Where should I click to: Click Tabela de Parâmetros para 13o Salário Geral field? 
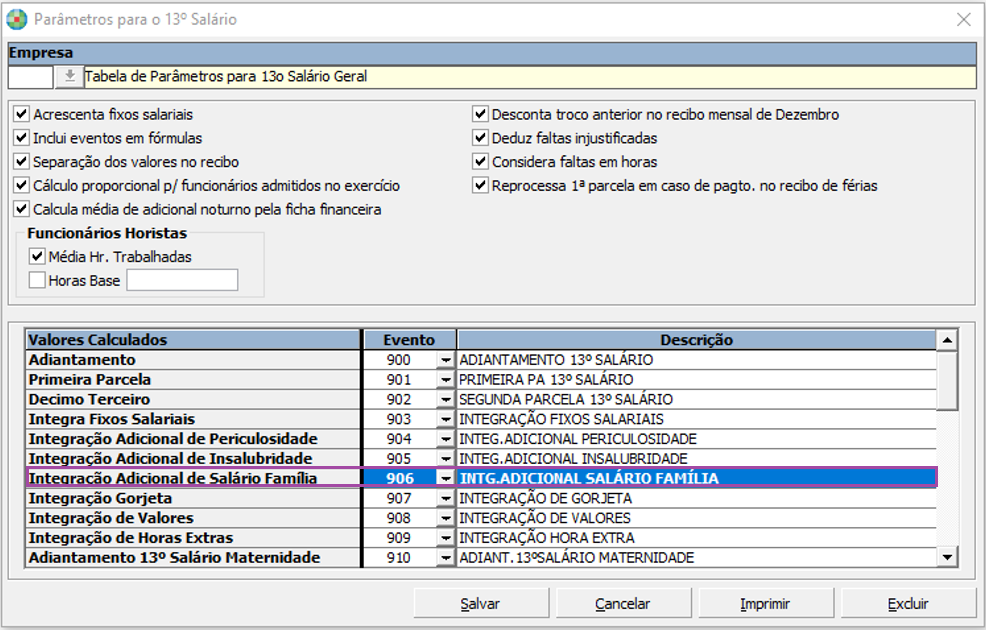point(530,77)
